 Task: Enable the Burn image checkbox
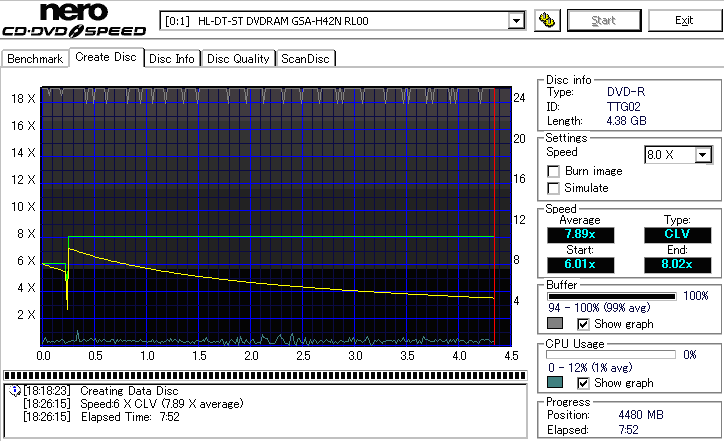point(553,171)
